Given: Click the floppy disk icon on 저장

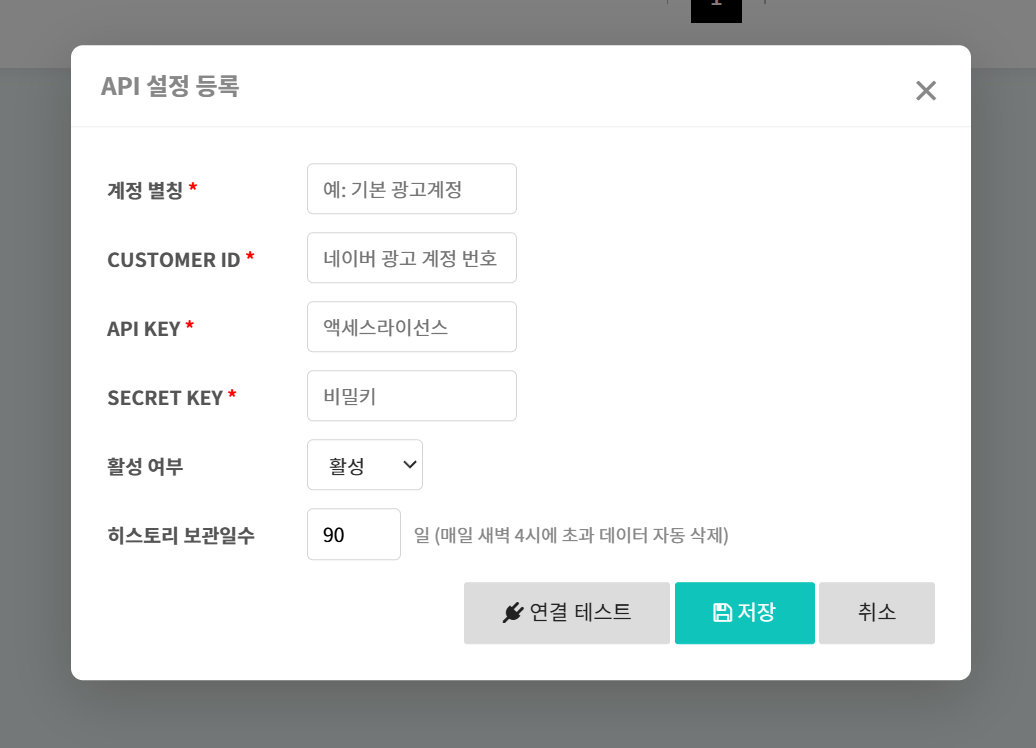Looking at the screenshot, I should pos(722,613).
